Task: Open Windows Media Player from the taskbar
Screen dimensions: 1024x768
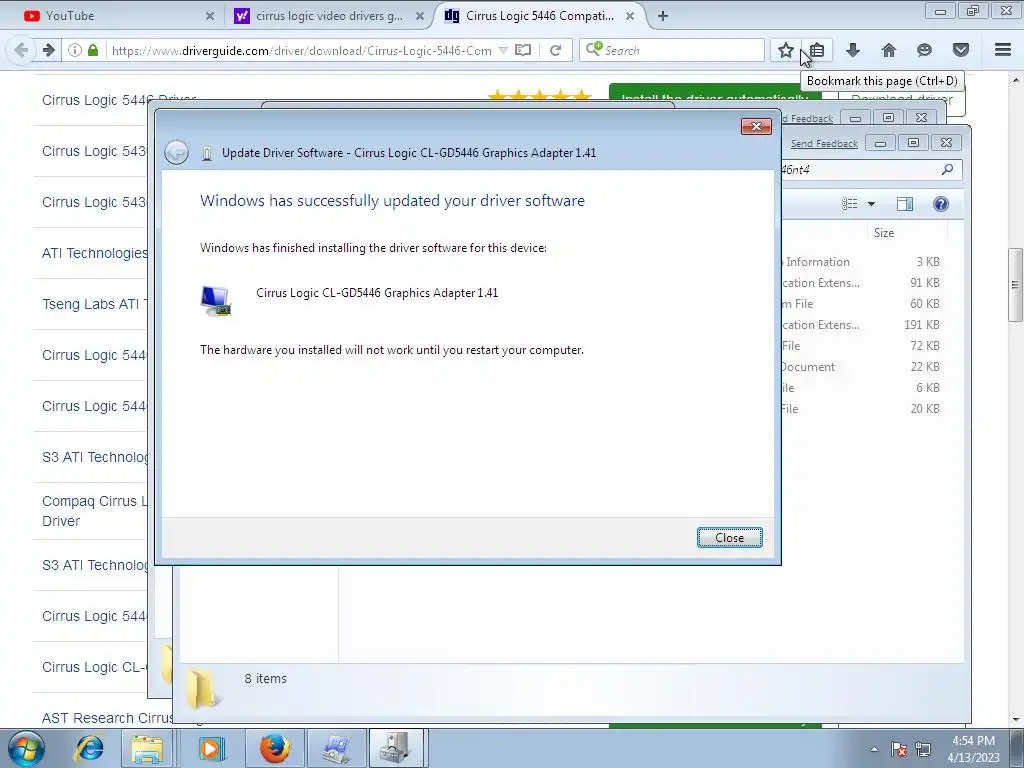Action: (x=210, y=748)
